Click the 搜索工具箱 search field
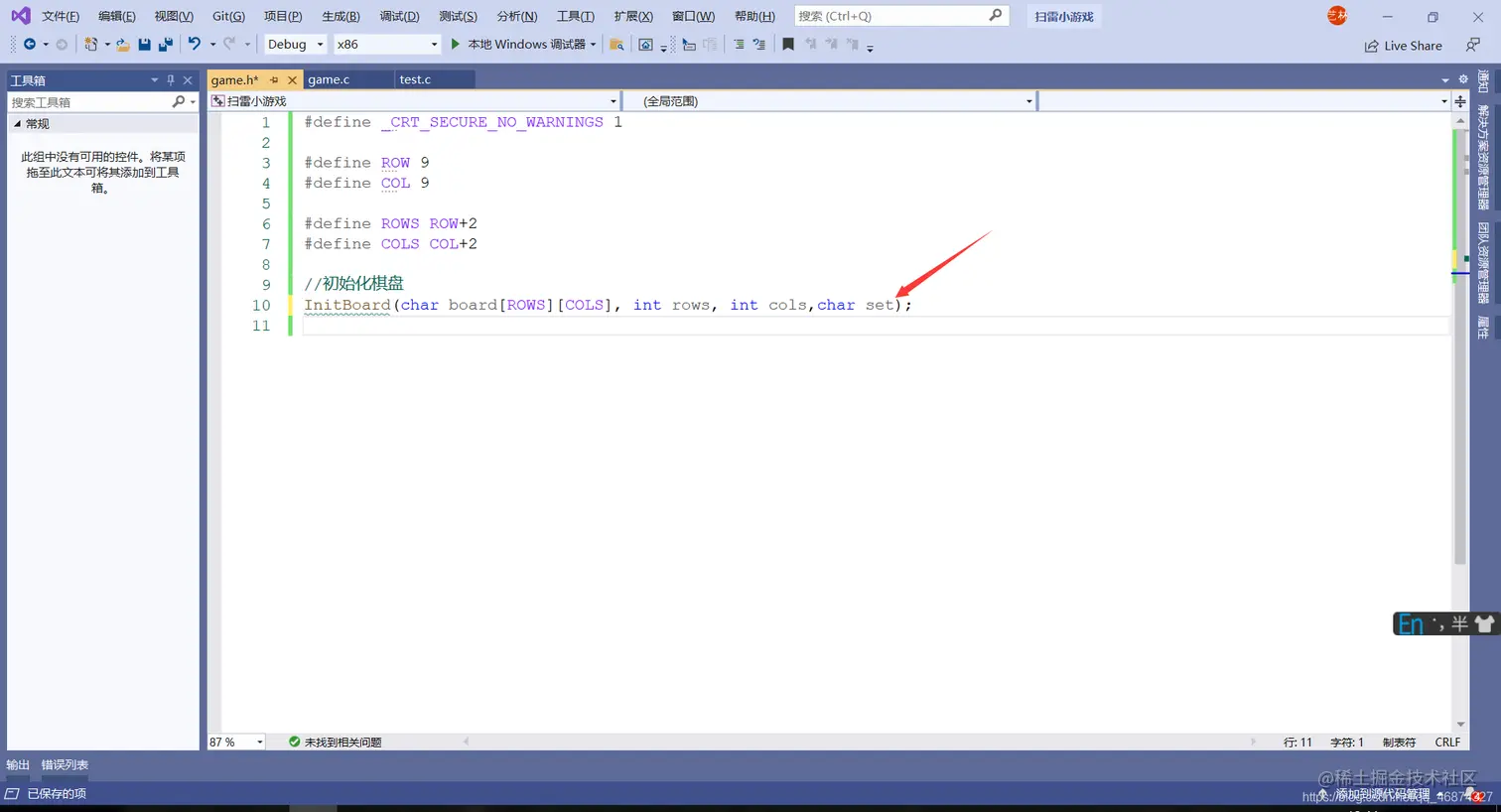 (x=89, y=101)
